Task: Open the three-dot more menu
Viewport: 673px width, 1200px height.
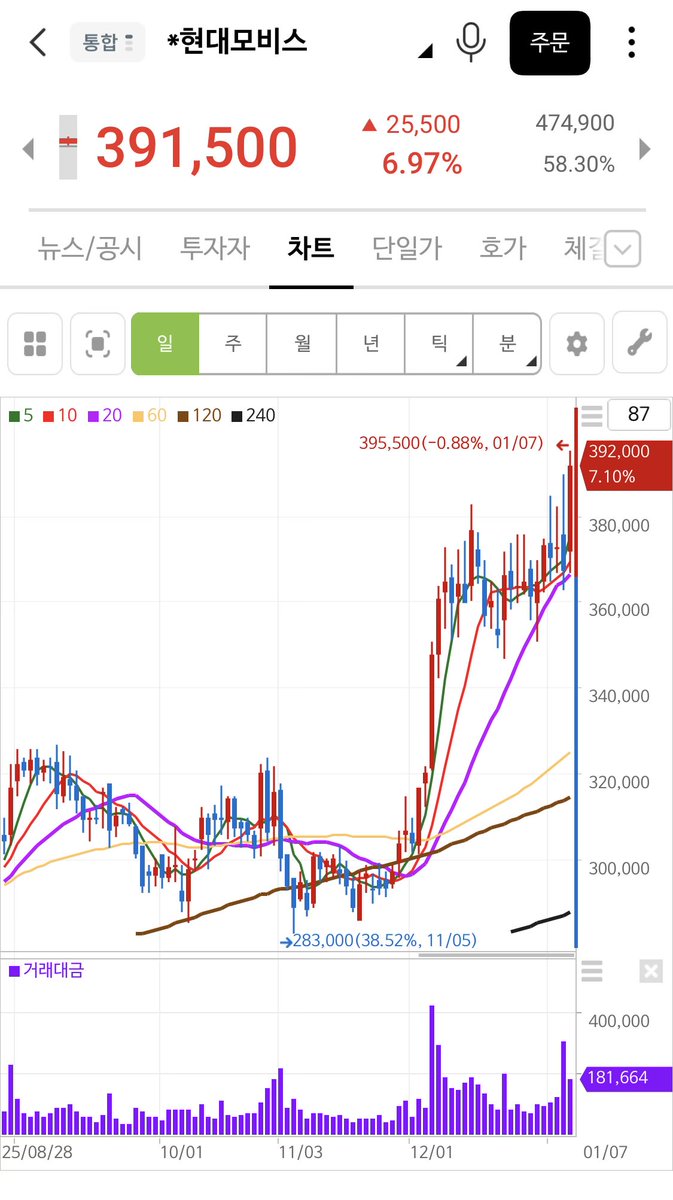Action: coord(631,42)
